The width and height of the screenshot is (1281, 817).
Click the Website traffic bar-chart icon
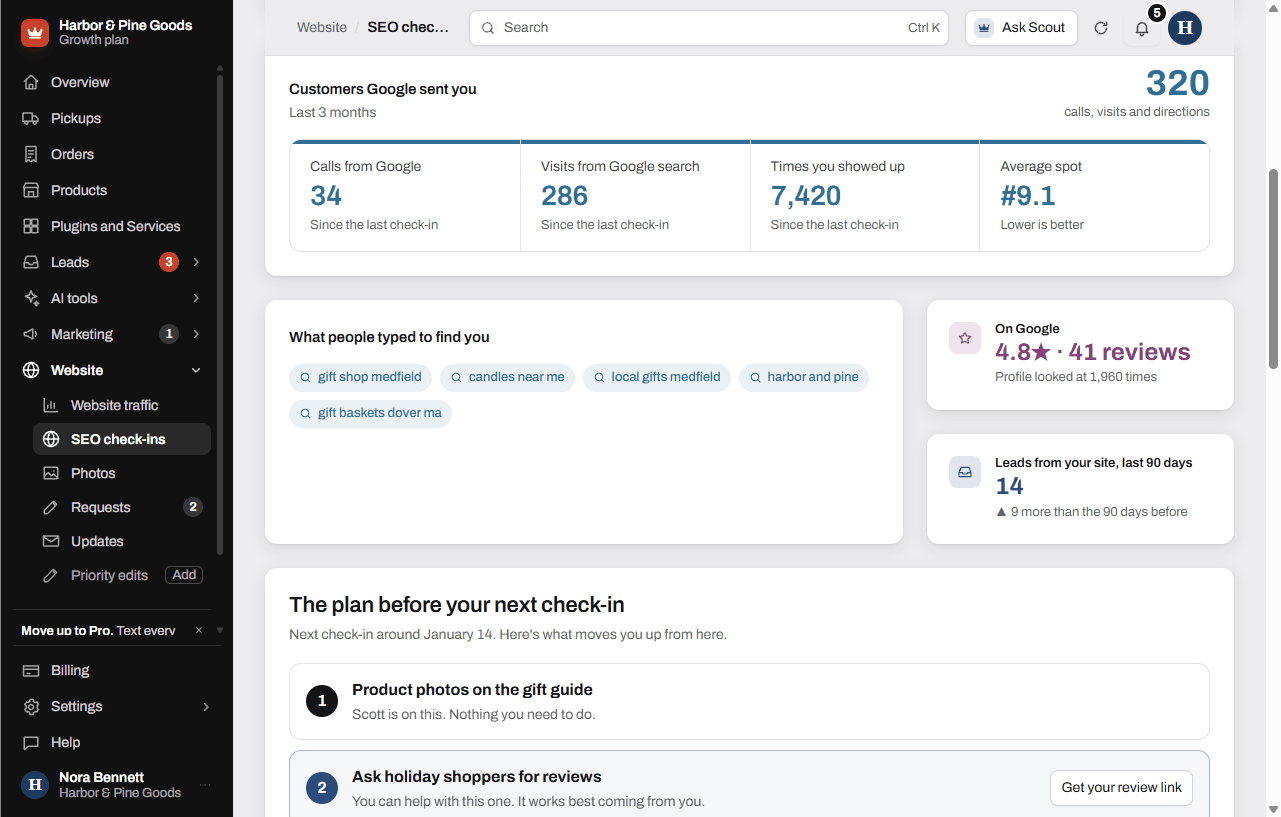[x=51, y=405]
